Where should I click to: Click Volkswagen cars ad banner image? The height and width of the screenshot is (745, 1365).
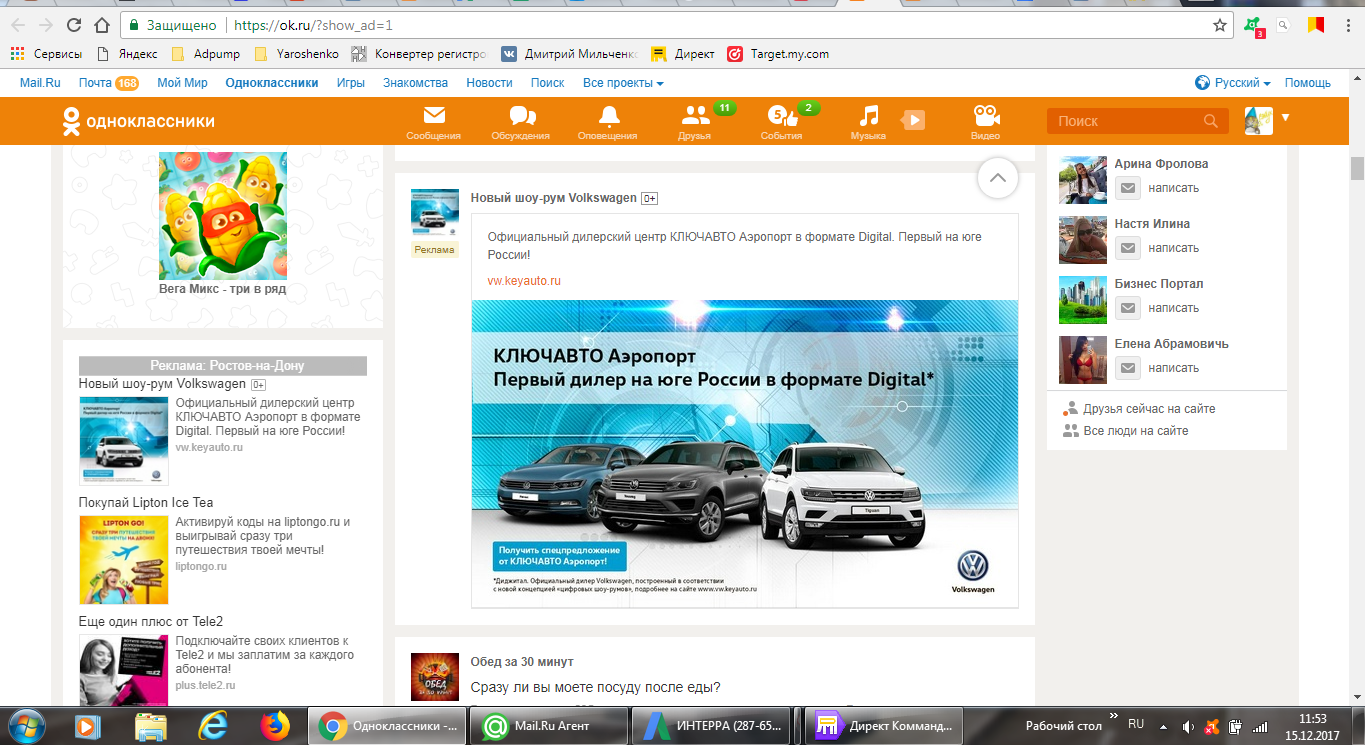point(745,452)
